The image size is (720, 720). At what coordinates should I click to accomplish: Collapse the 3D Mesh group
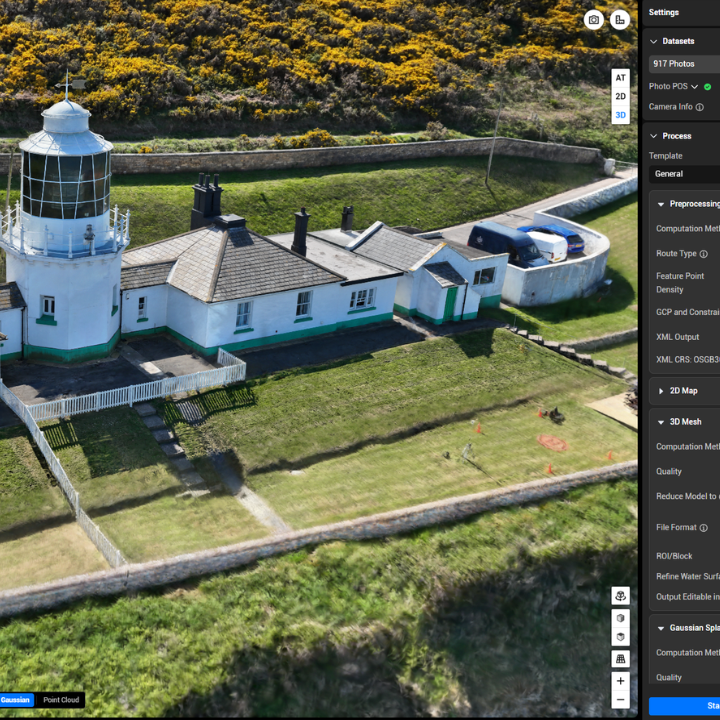(661, 422)
